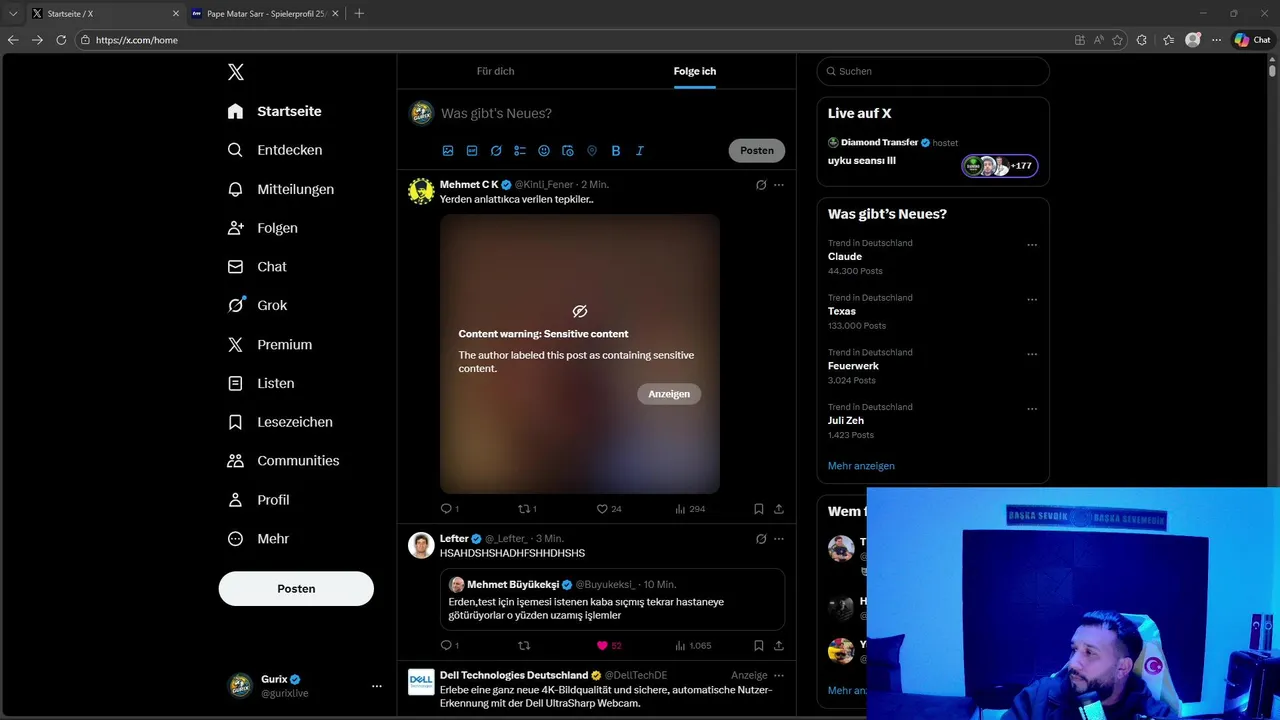Reply to Lefter's post
This screenshot has width=1280, height=720.
click(x=450, y=646)
